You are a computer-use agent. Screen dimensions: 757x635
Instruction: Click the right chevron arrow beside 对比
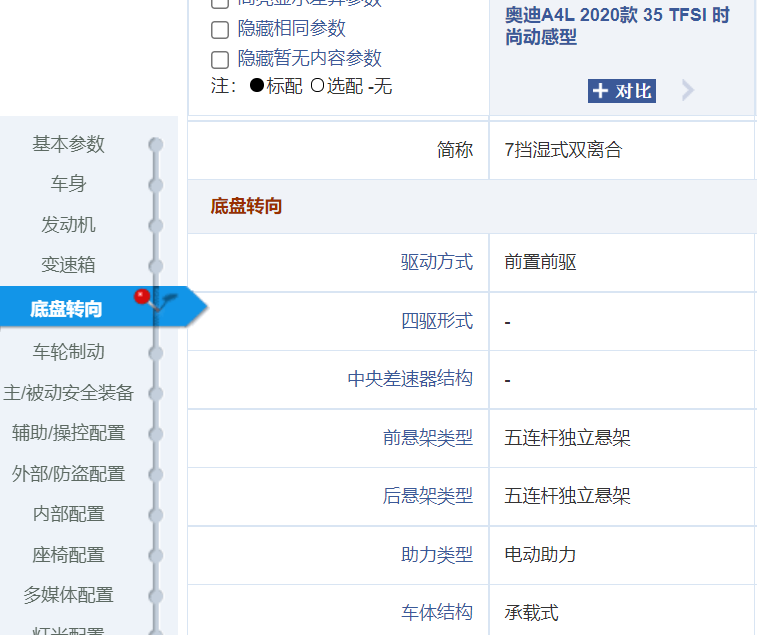point(688,90)
